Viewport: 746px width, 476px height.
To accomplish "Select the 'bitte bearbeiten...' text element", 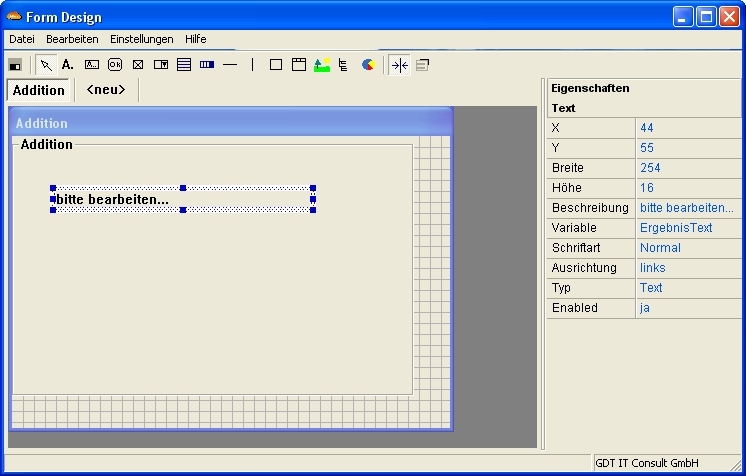I will 112,200.
